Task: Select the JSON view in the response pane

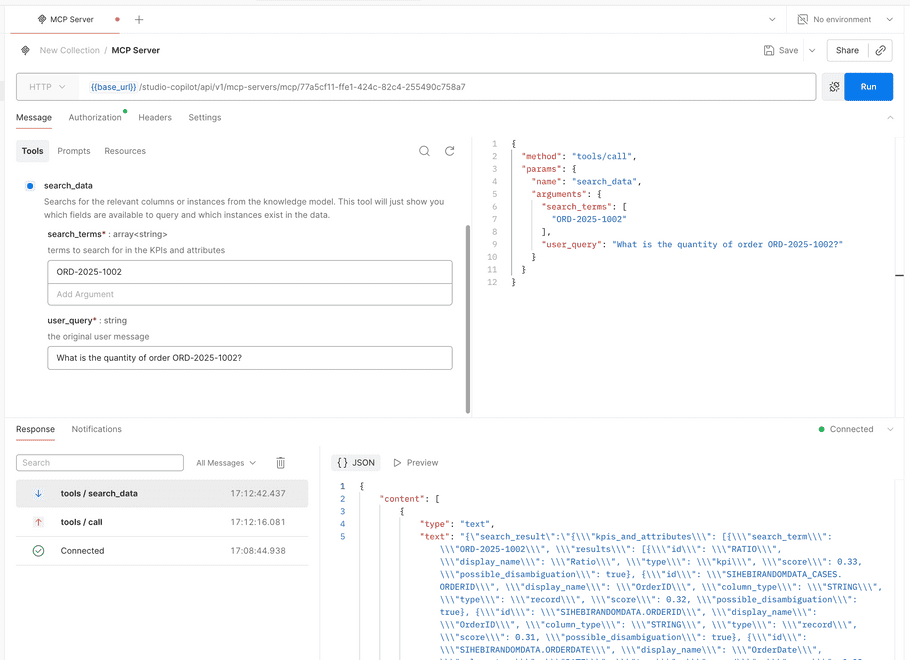Action: point(355,462)
